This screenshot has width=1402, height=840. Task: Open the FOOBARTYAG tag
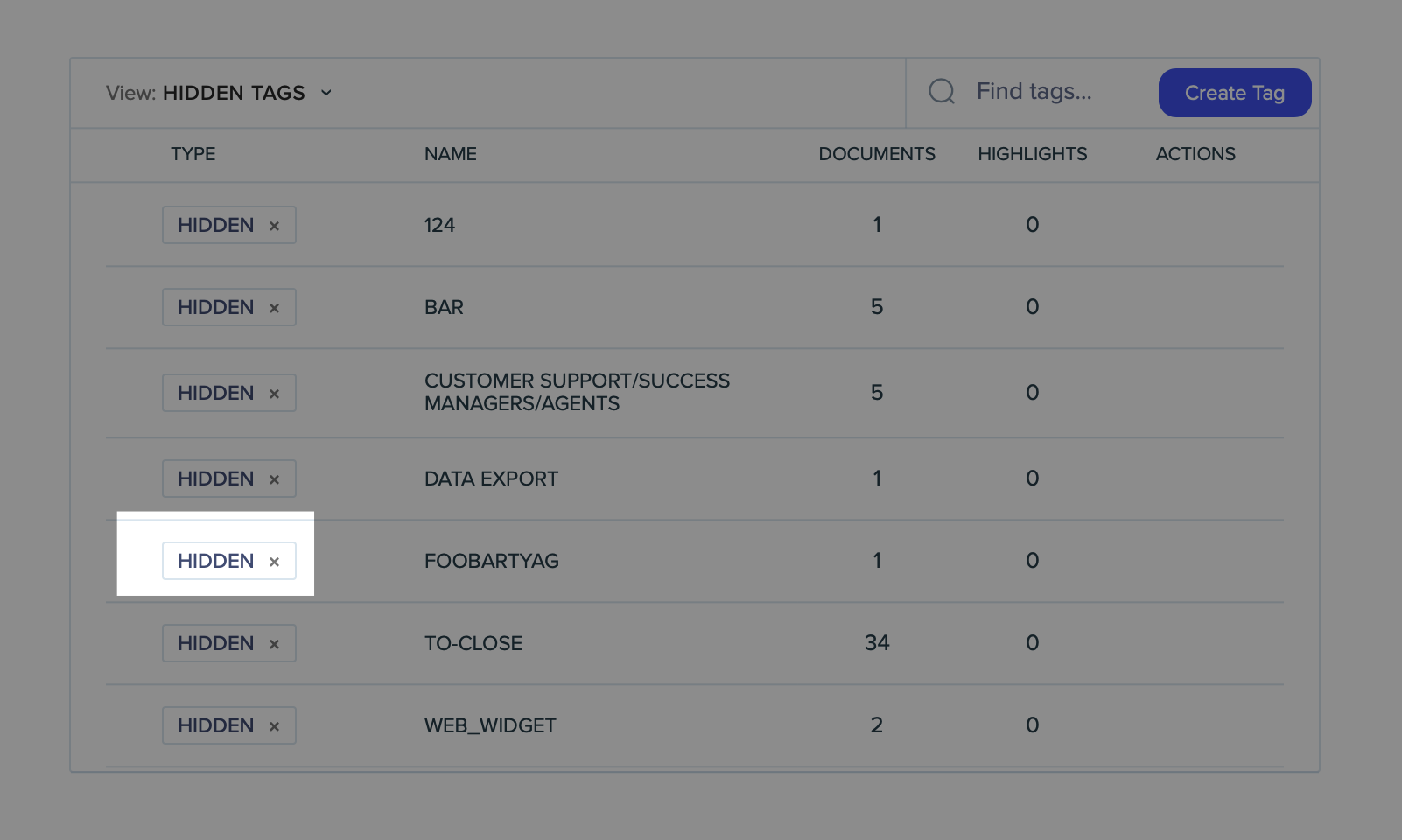(x=491, y=561)
